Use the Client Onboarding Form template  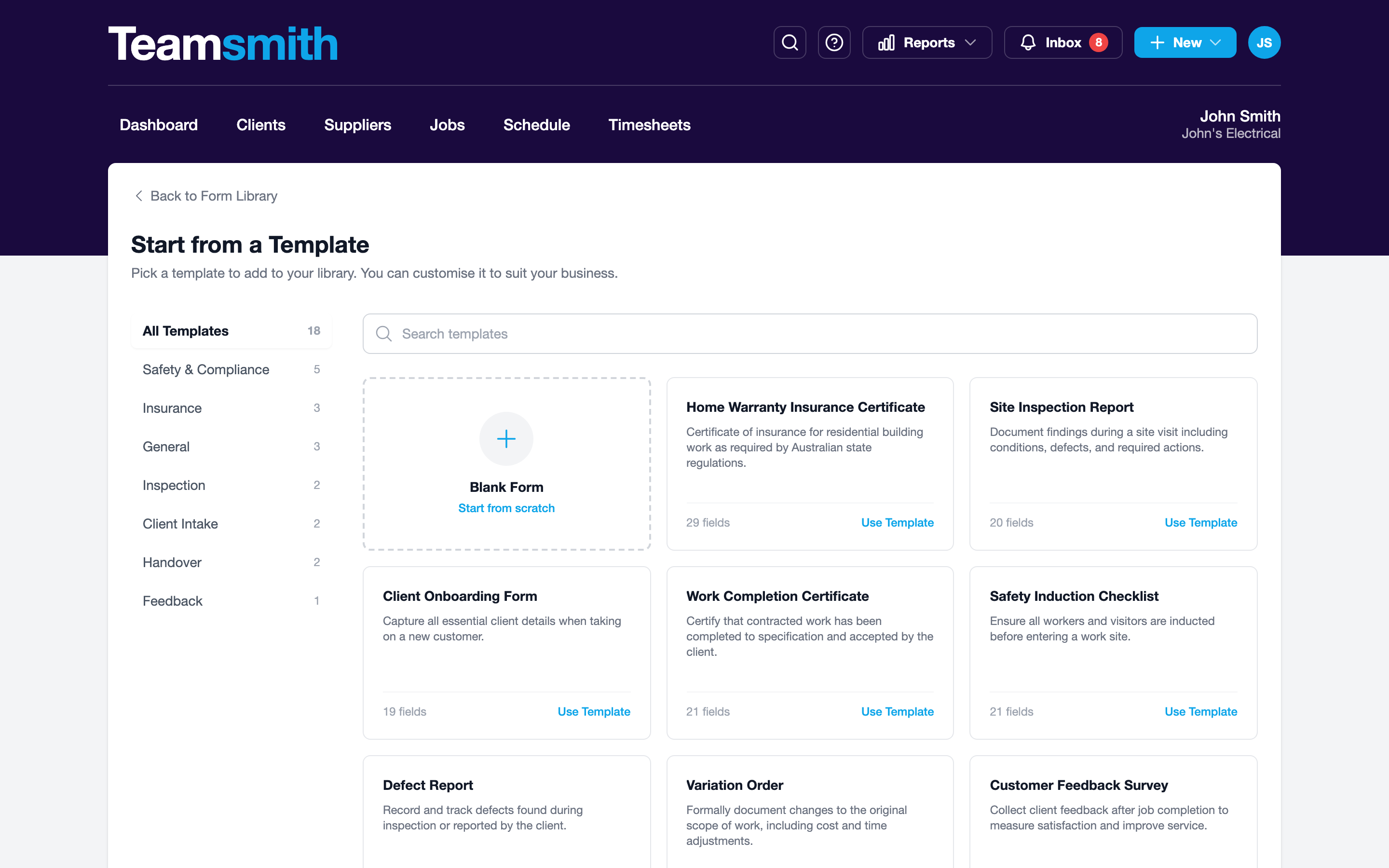(594, 711)
